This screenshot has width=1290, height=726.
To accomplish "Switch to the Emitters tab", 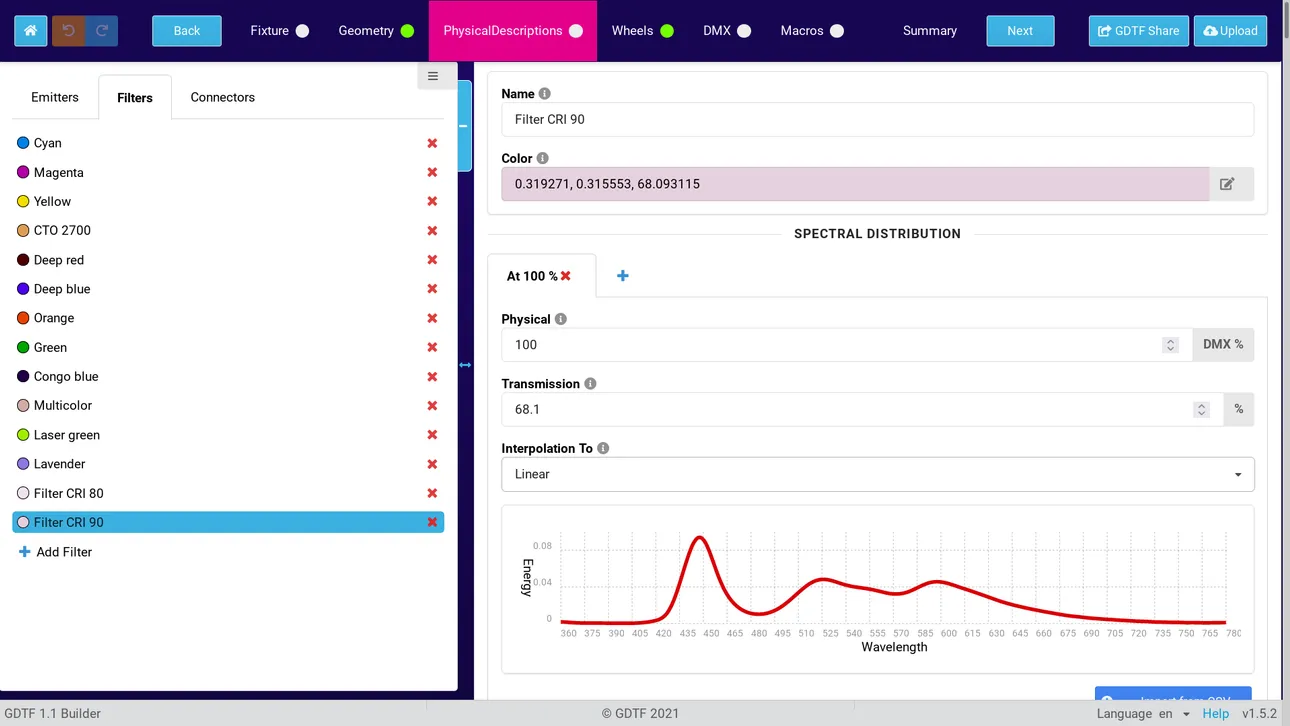I will [x=55, y=97].
